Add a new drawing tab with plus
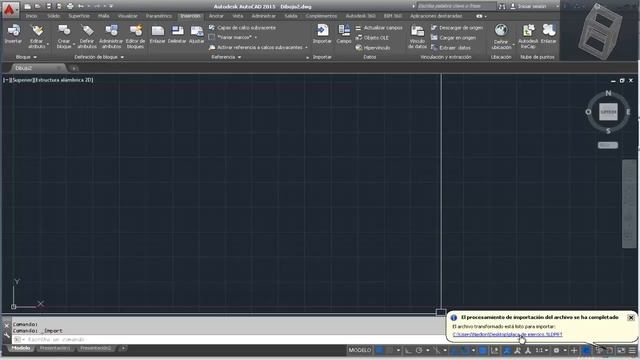This screenshot has width=640, height=360. coord(74,69)
